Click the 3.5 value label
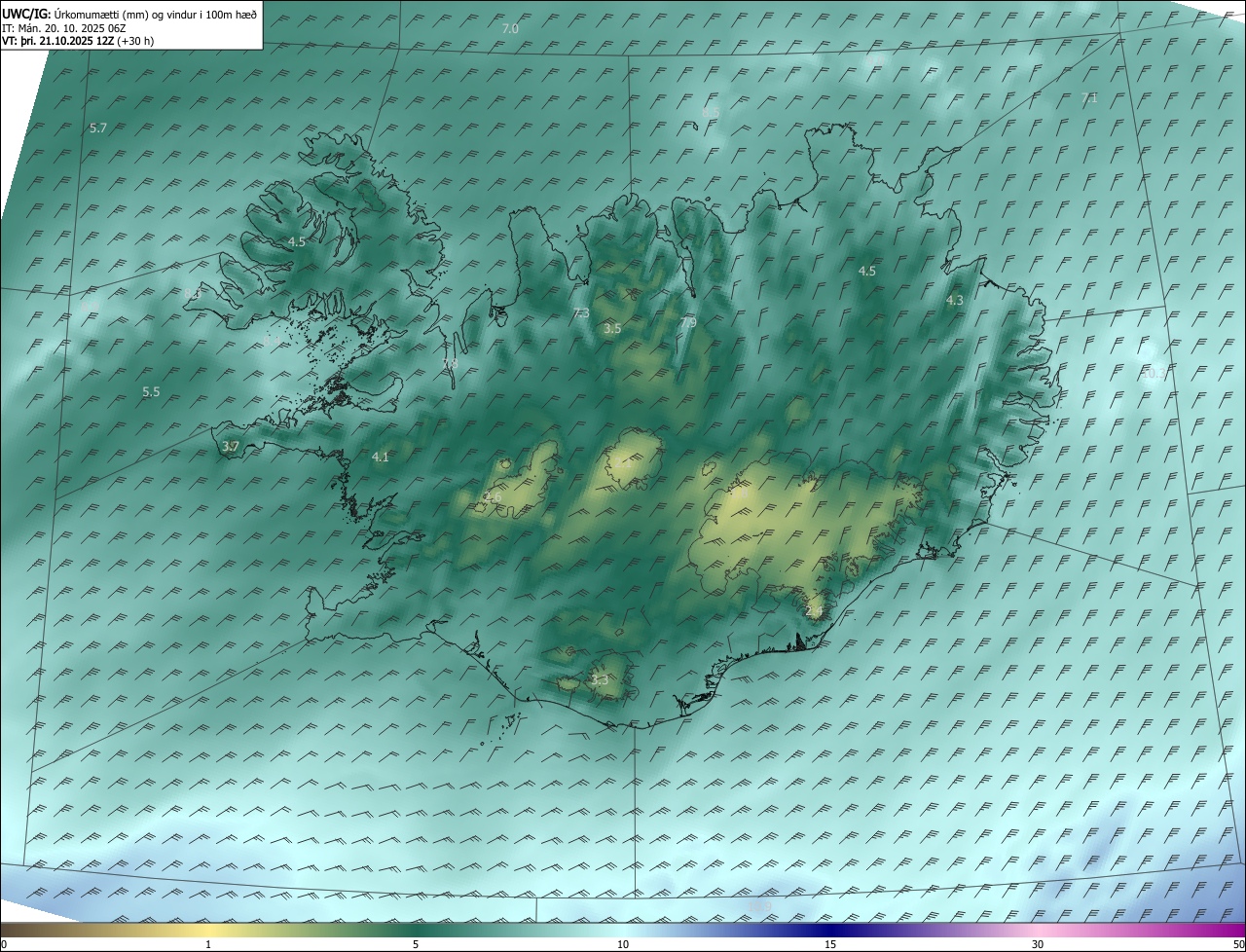 point(612,330)
